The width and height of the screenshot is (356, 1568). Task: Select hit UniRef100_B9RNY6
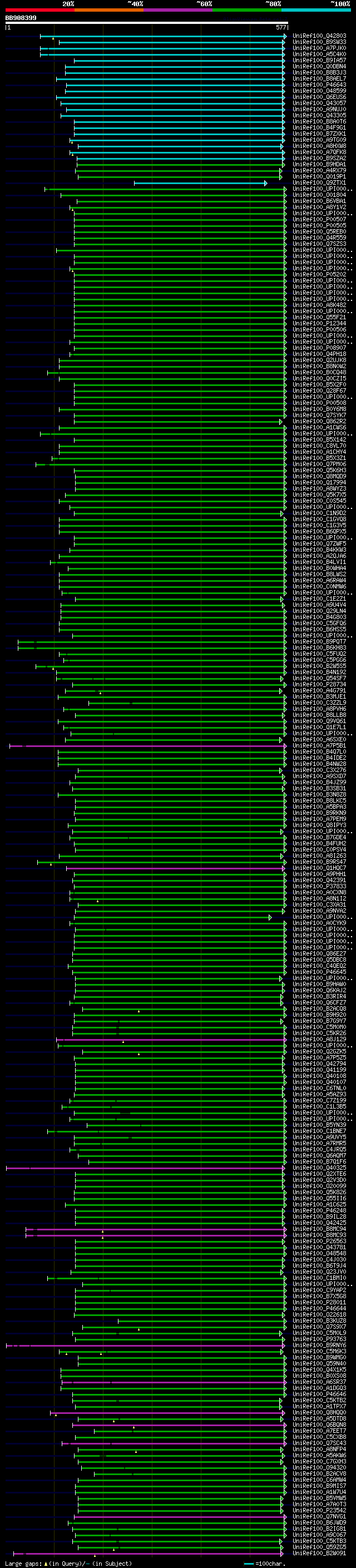pyautogui.click(x=319, y=1345)
